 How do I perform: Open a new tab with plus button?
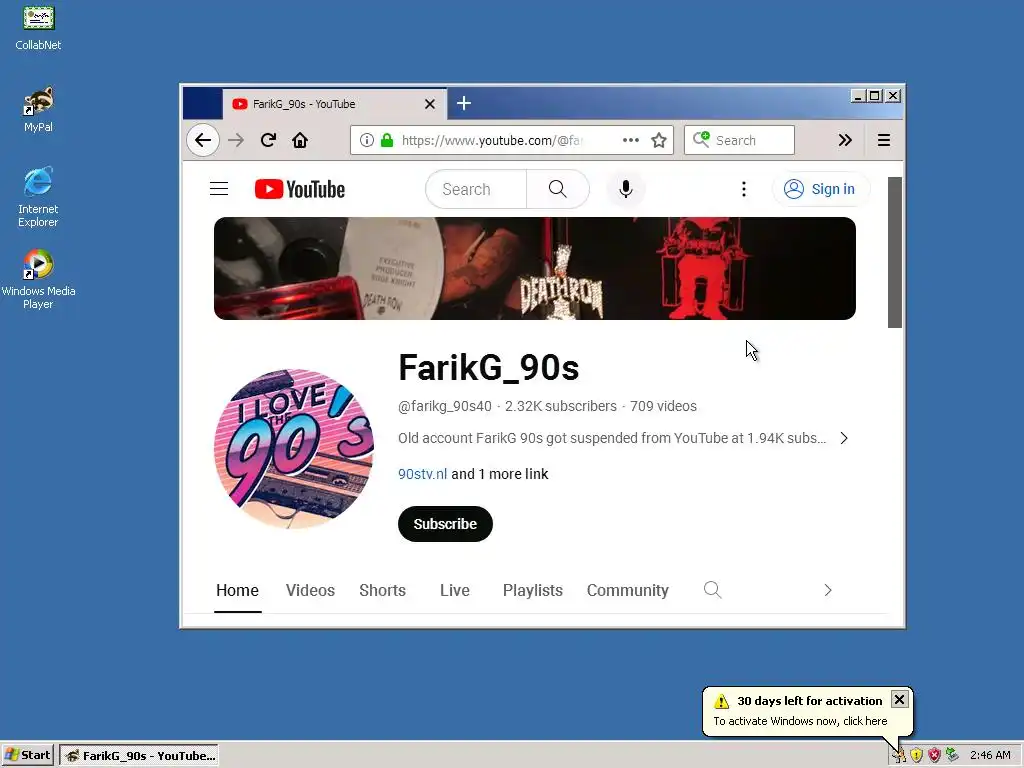[x=464, y=103]
